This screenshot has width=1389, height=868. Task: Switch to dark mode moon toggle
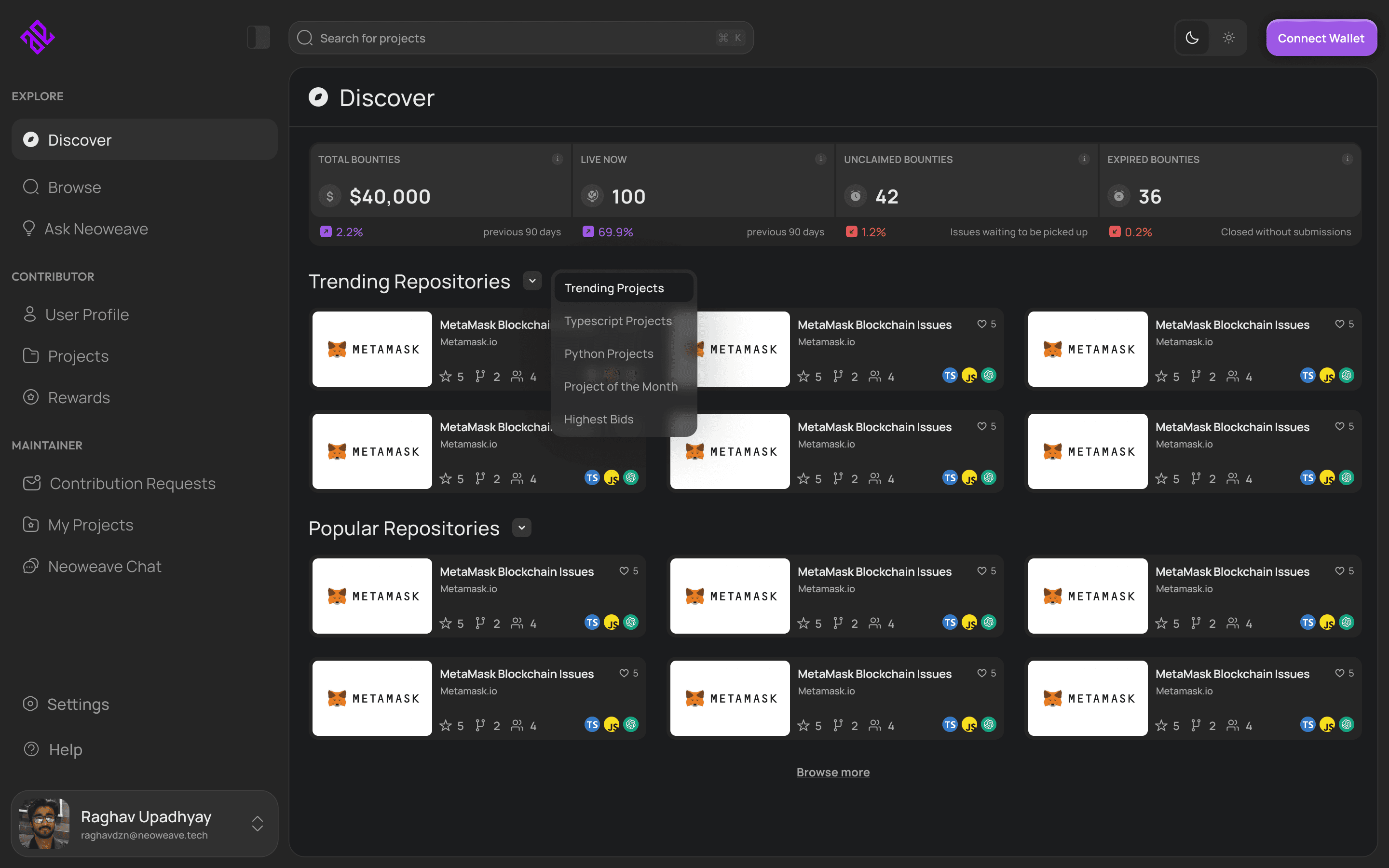1192,38
